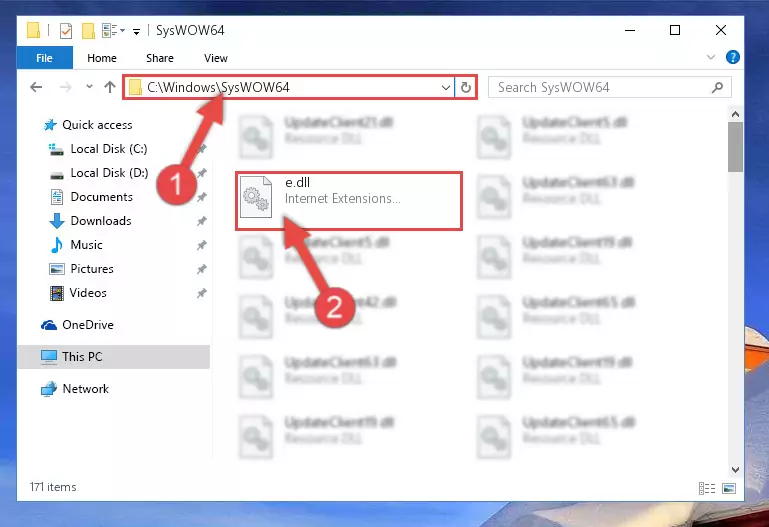This screenshot has height=527, width=769.
Task: Click the OneDrive cloud icon
Action: (49, 325)
